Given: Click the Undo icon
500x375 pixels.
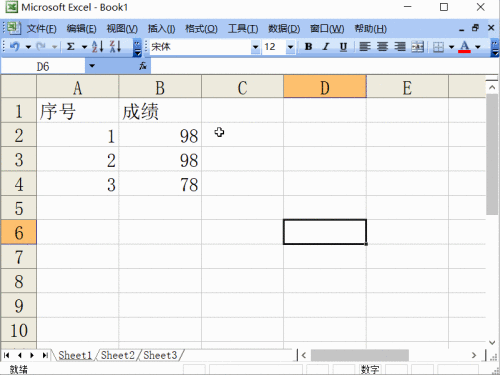Looking at the screenshot, I should pyautogui.click(x=14, y=47).
